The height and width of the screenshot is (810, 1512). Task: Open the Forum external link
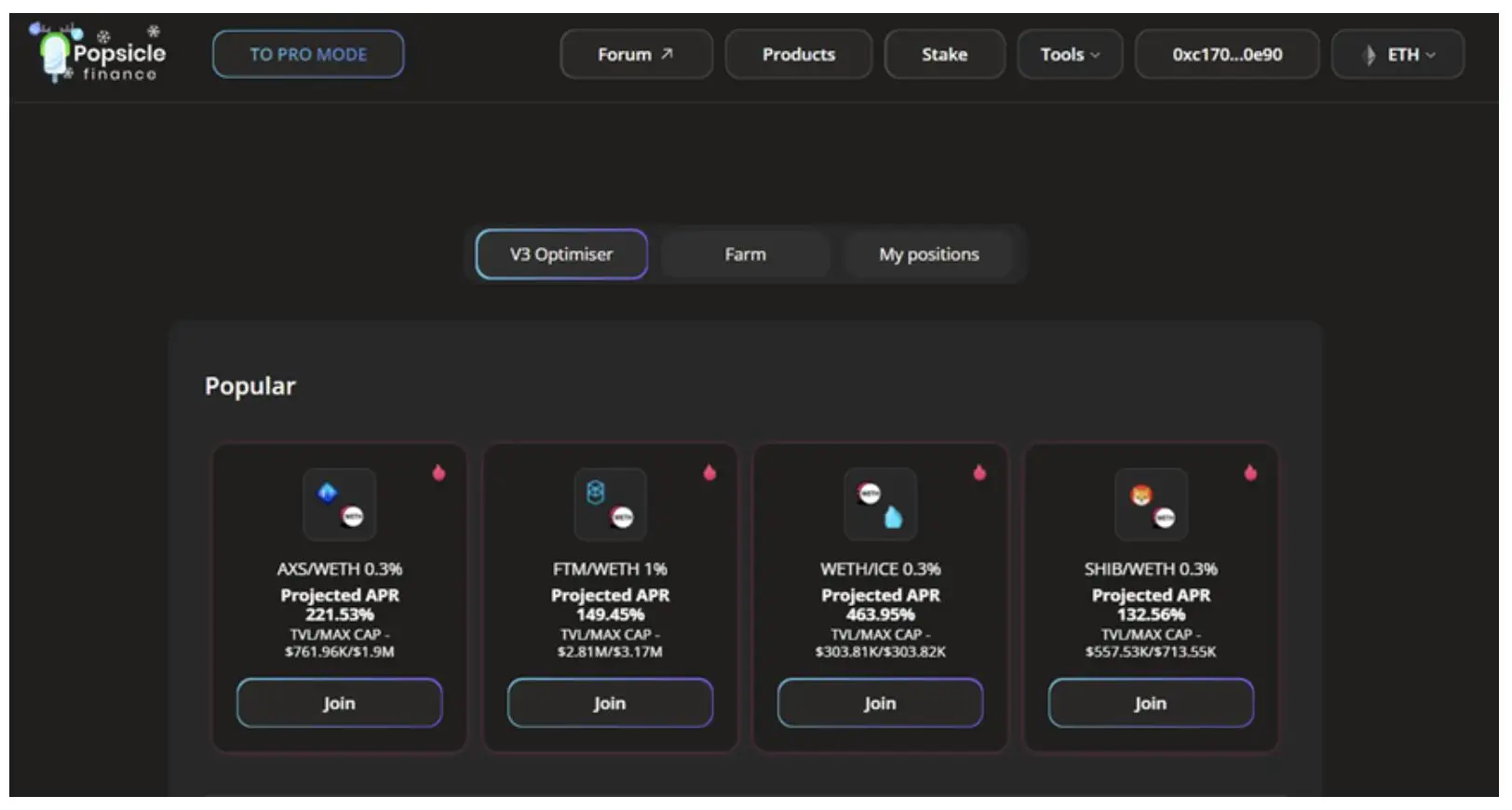[636, 55]
